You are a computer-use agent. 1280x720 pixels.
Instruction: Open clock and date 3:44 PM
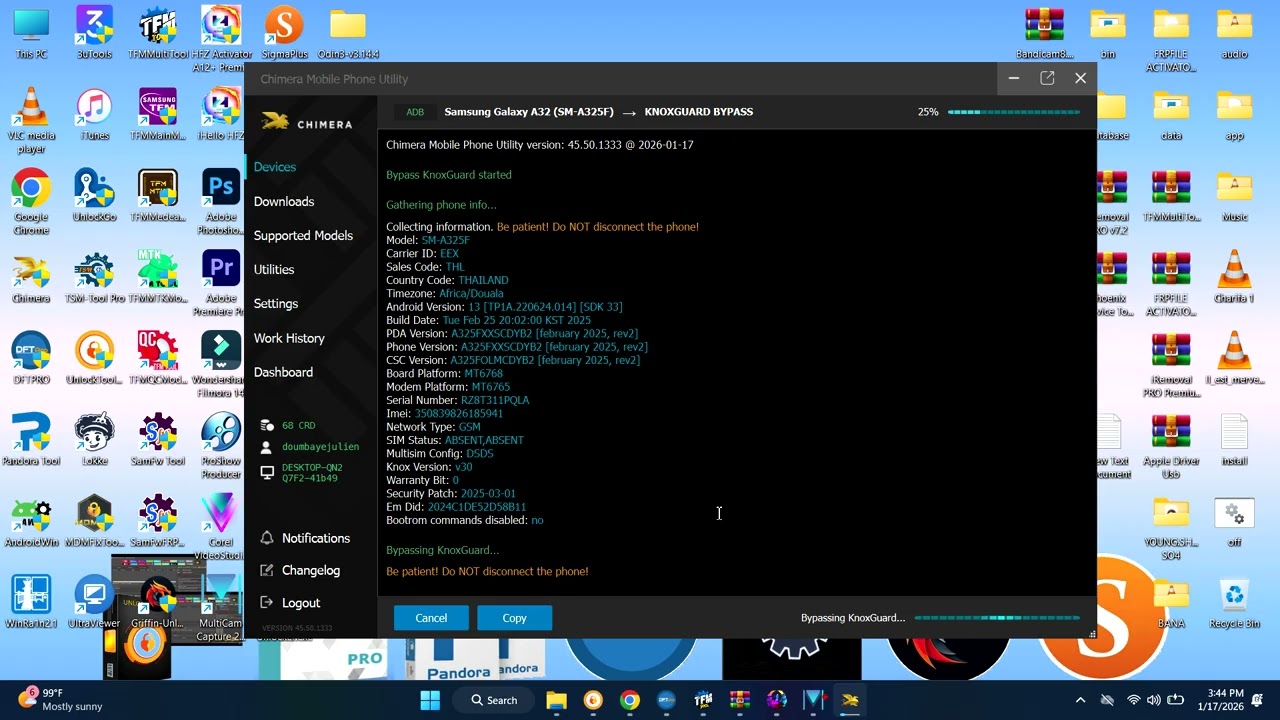1225,699
